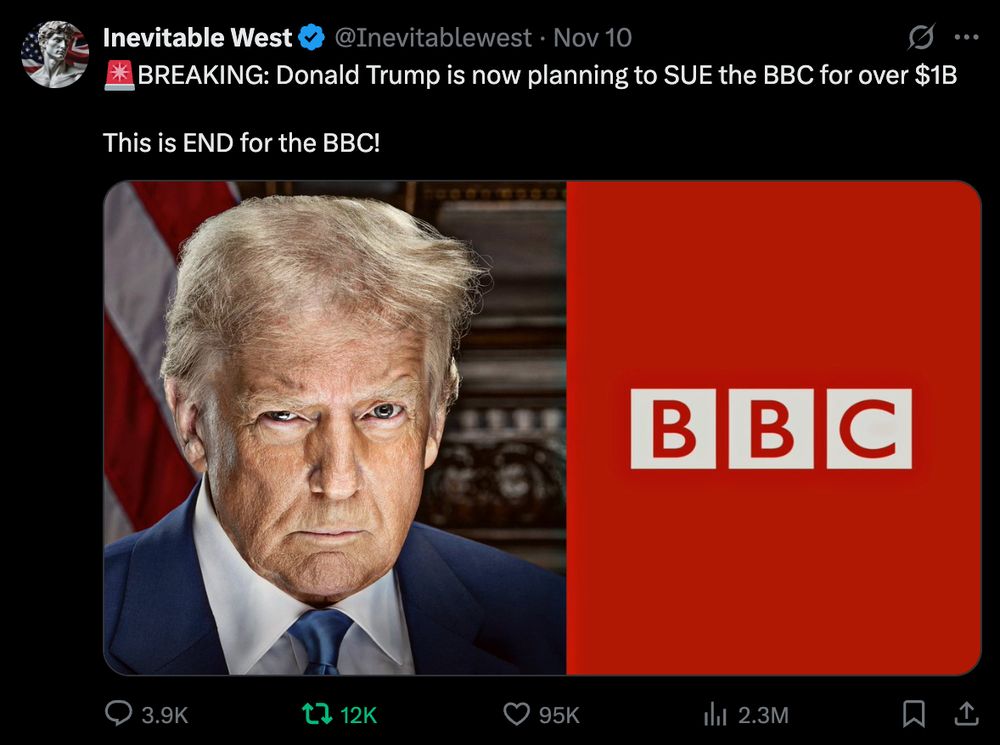This screenshot has width=1000, height=745.
Task: Open the reply speech bubble icon
Action: (x=119, y=714)
